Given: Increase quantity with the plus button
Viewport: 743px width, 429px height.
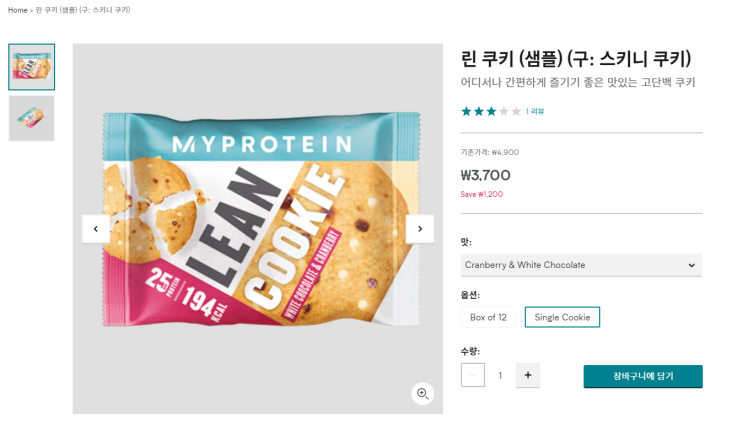Looking at the screenshot, I should tap(528, 376).
